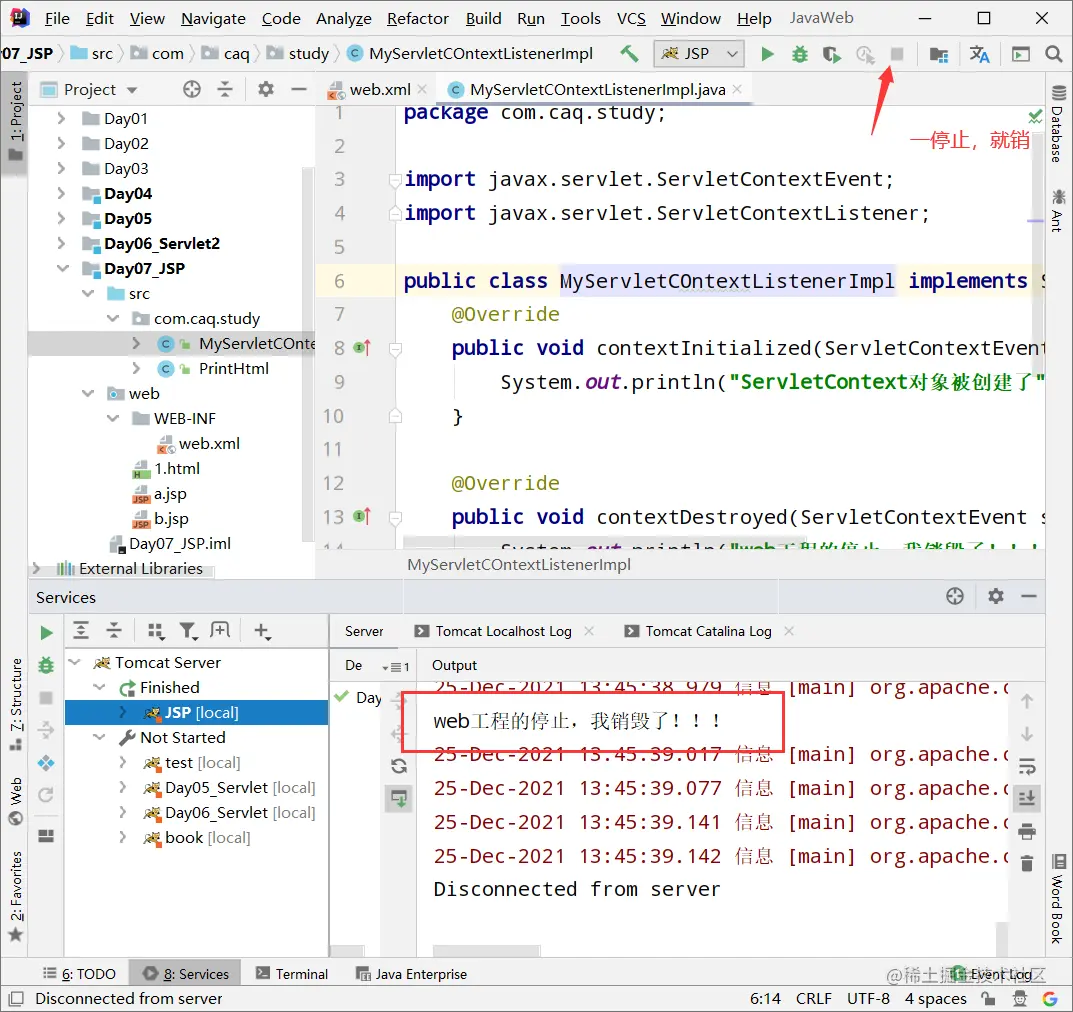Click the Stop button in the toolbar
Screen dimensions: 1073x1012
coord(896,53)
